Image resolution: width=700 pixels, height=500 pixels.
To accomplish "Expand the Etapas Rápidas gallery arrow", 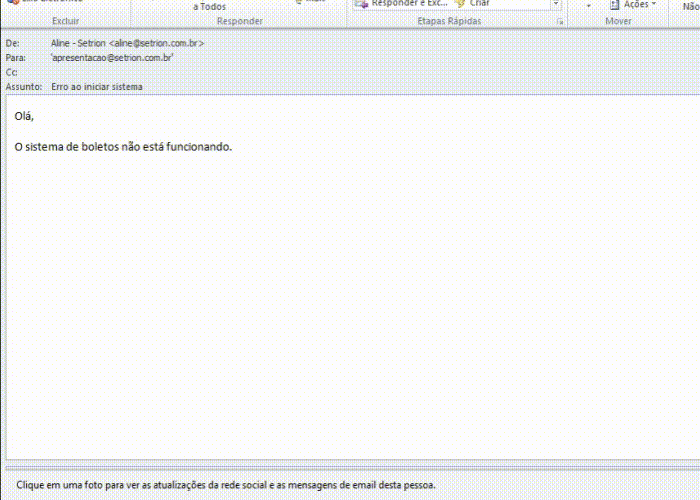I will (556, 4).
